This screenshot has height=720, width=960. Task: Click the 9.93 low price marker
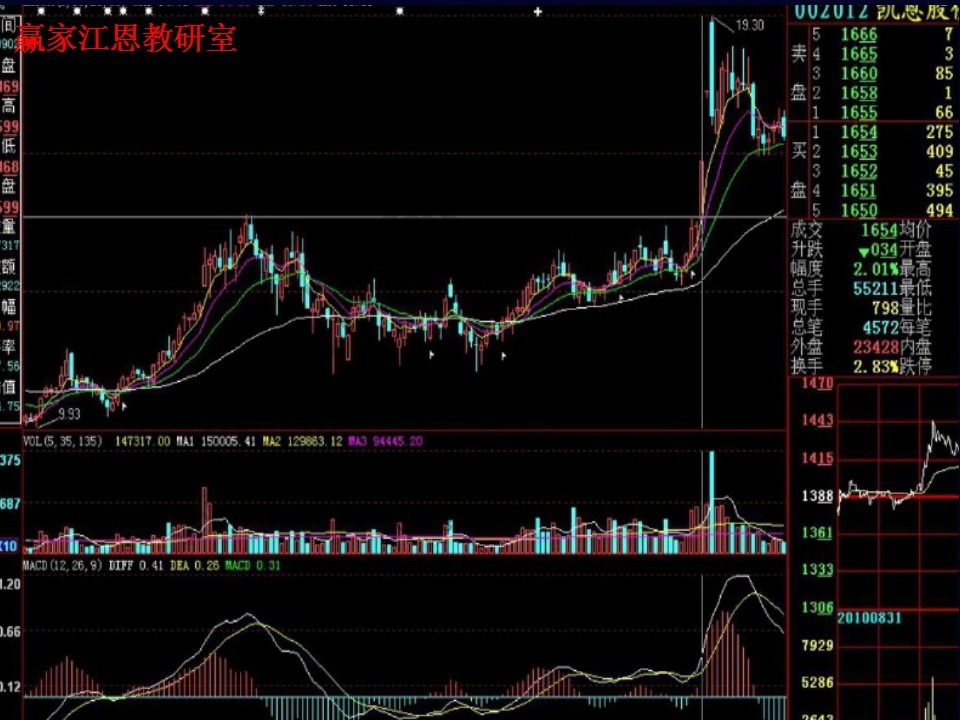(x=68, y=413)
